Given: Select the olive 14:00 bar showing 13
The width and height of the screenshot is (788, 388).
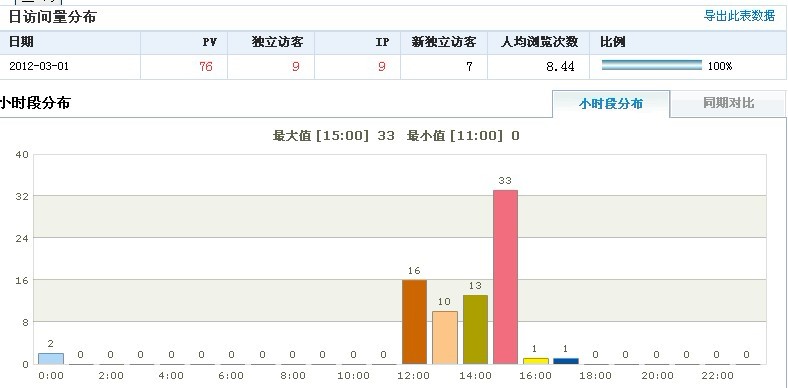Looking at the screenshot, I should pos(475,329).
